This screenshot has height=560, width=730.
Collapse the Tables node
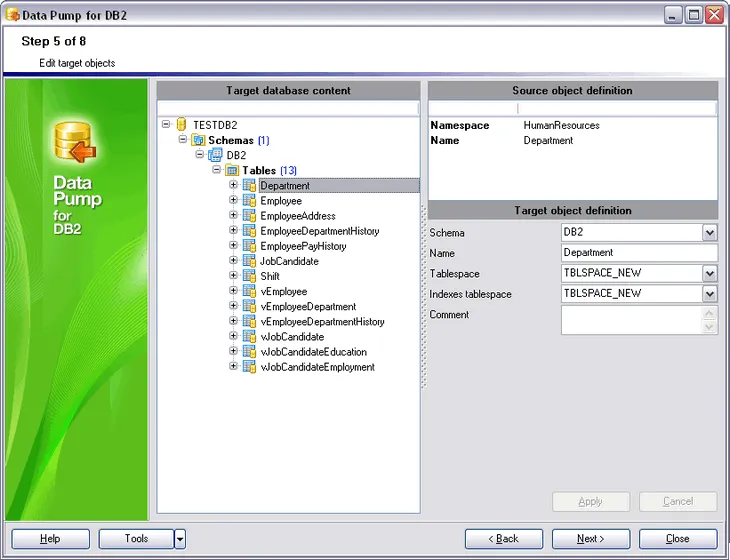tap(216, 169)
